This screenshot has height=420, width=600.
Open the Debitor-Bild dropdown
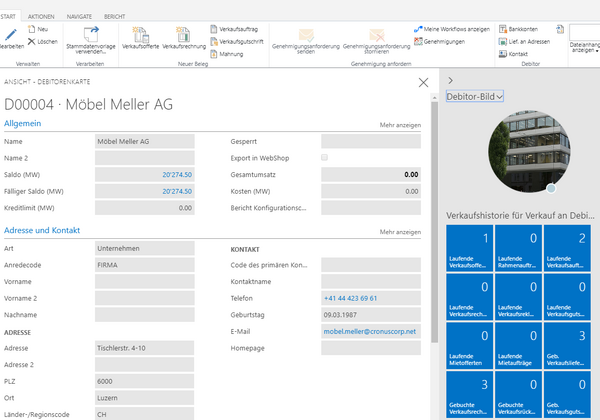tap(474, 96)
